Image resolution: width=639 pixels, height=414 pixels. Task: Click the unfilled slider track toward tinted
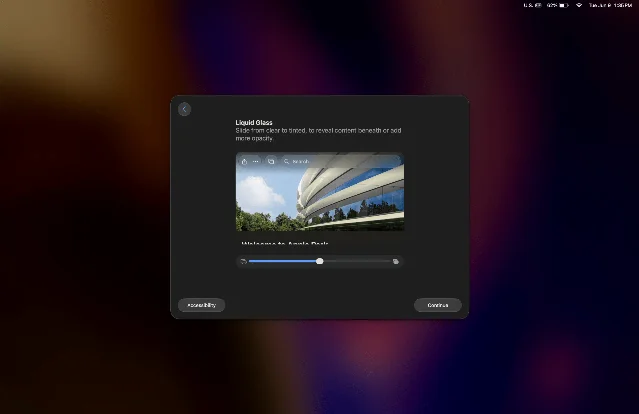coord(357,261)
